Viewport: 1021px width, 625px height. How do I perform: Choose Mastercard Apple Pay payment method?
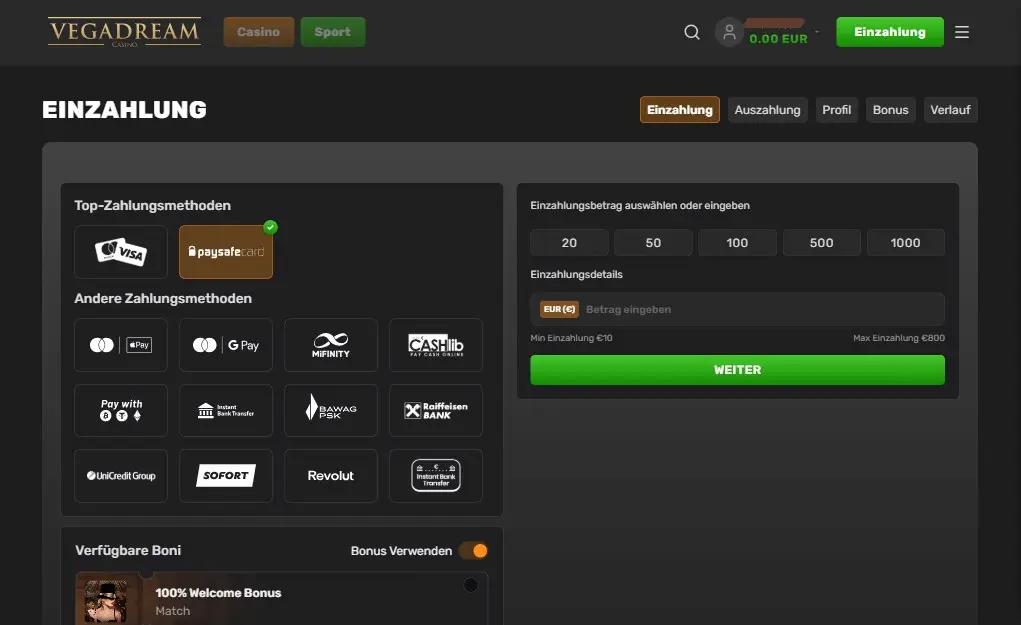121,345
